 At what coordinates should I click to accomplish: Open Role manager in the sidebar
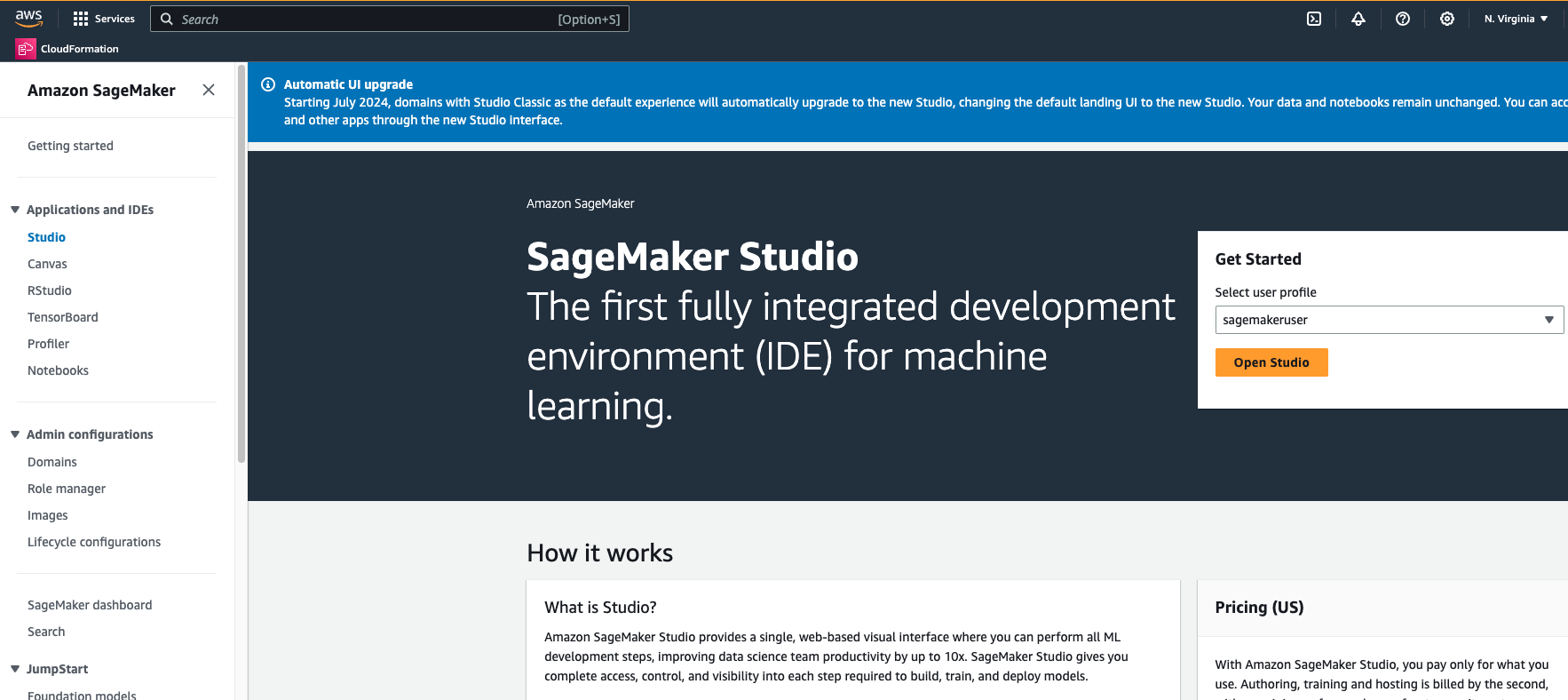67,489
